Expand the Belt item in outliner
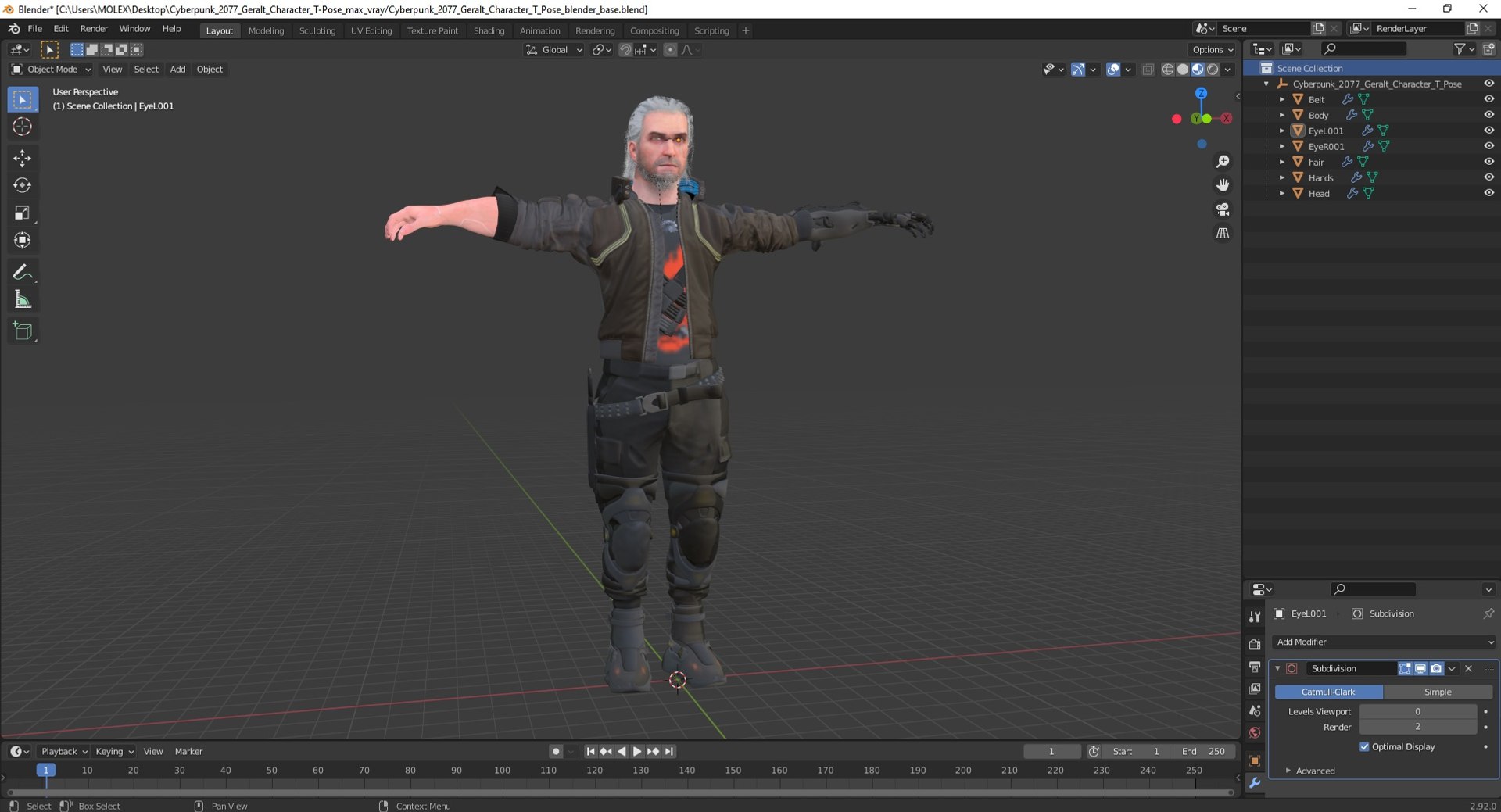Screen dimensions: 1501x812 point(1281,99)
